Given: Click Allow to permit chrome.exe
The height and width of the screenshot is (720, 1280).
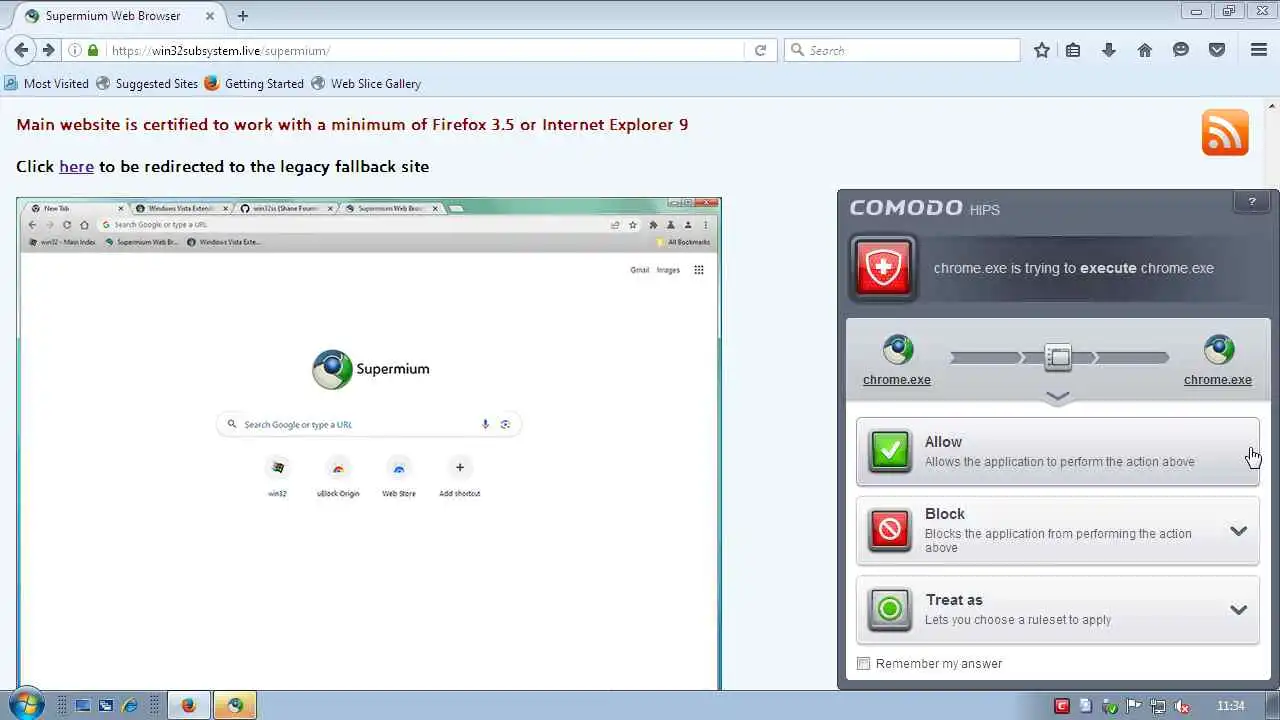Looking at the screenshot, I should [x=1058, y=451].
